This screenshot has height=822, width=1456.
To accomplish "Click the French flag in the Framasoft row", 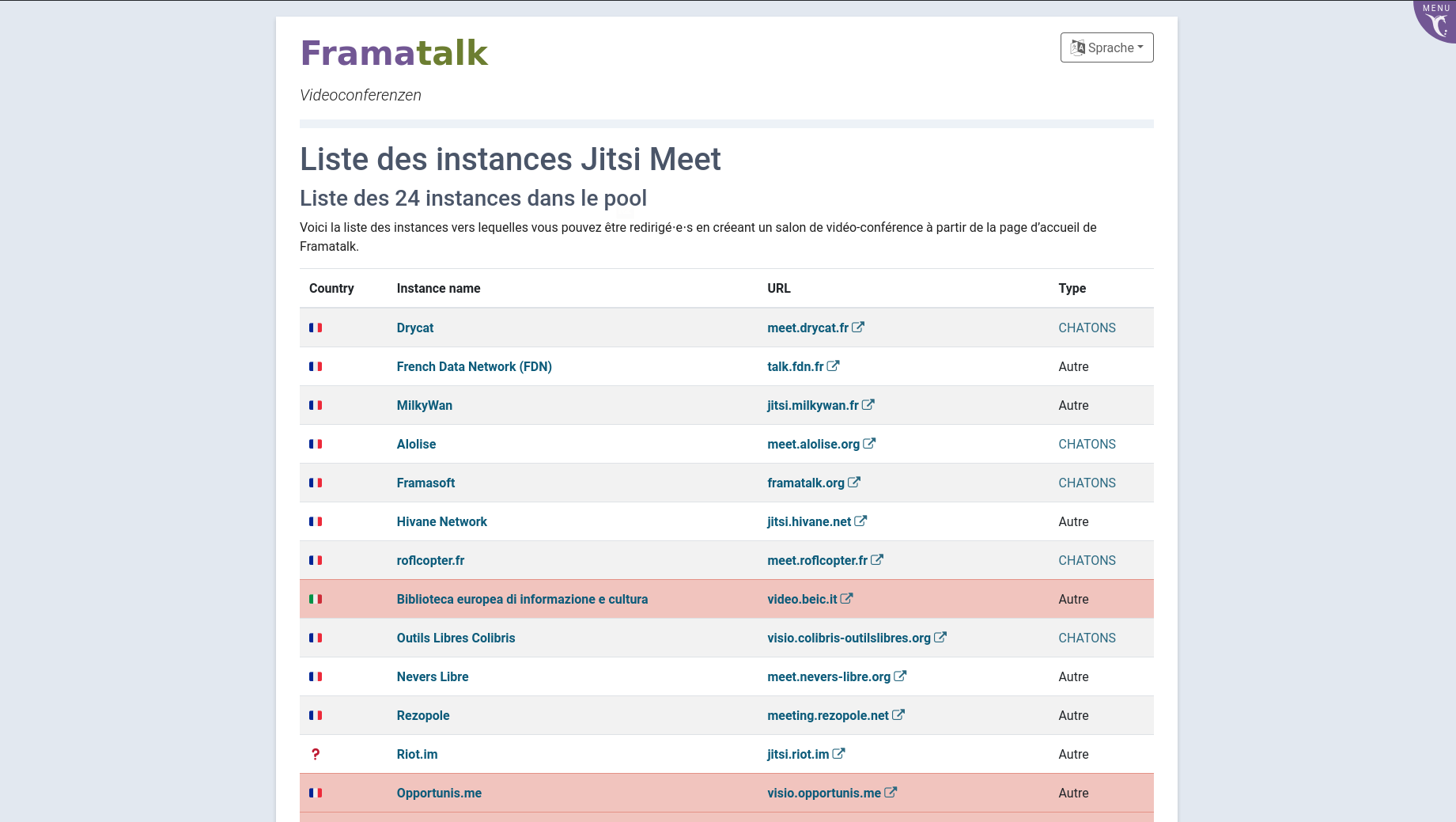I will (x=316, y=483).
